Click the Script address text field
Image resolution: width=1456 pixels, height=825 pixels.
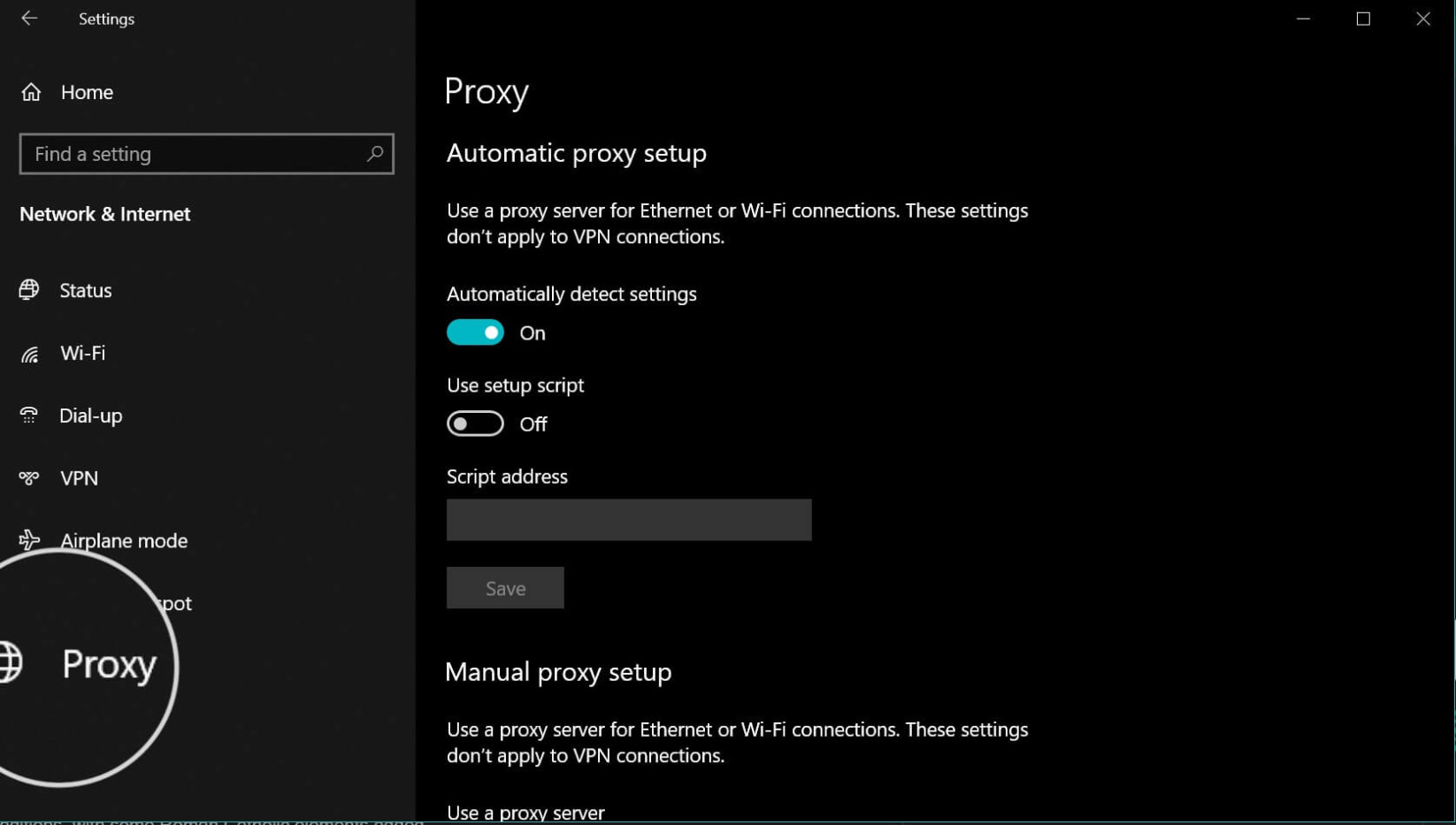tap(629, 520)
